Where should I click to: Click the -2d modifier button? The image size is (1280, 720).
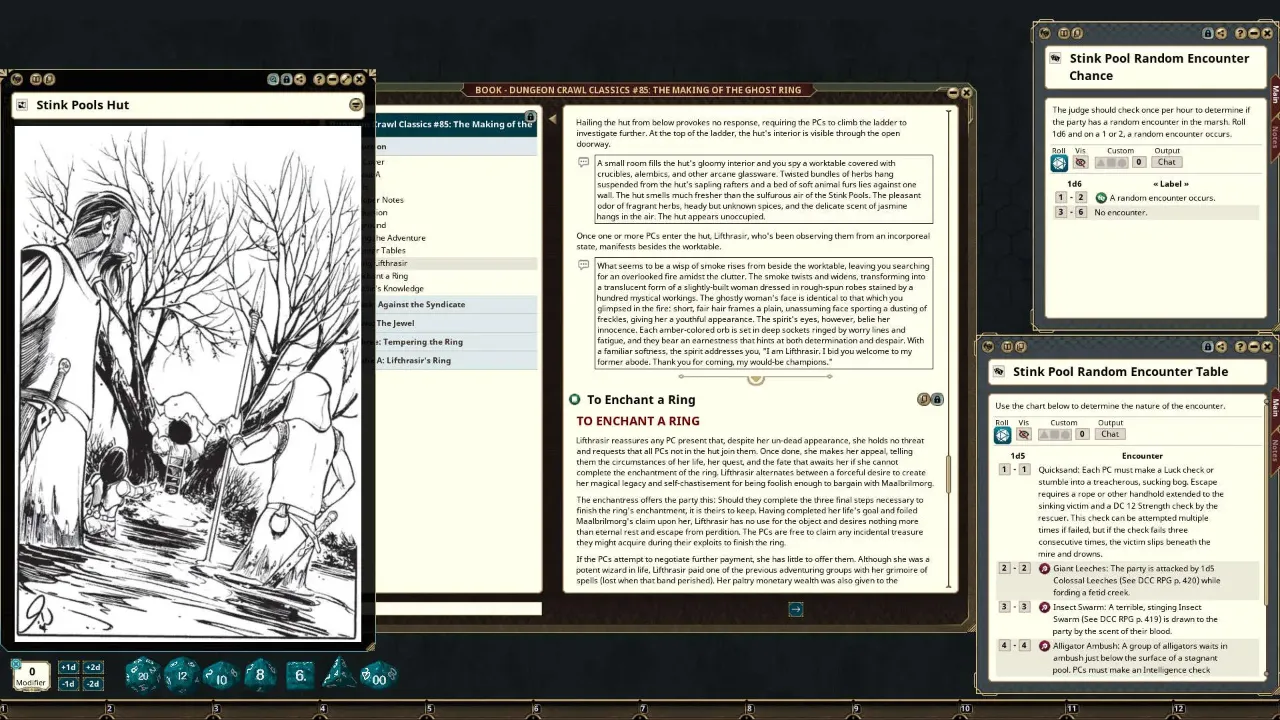pyautogui.click(x=93, y=684)
